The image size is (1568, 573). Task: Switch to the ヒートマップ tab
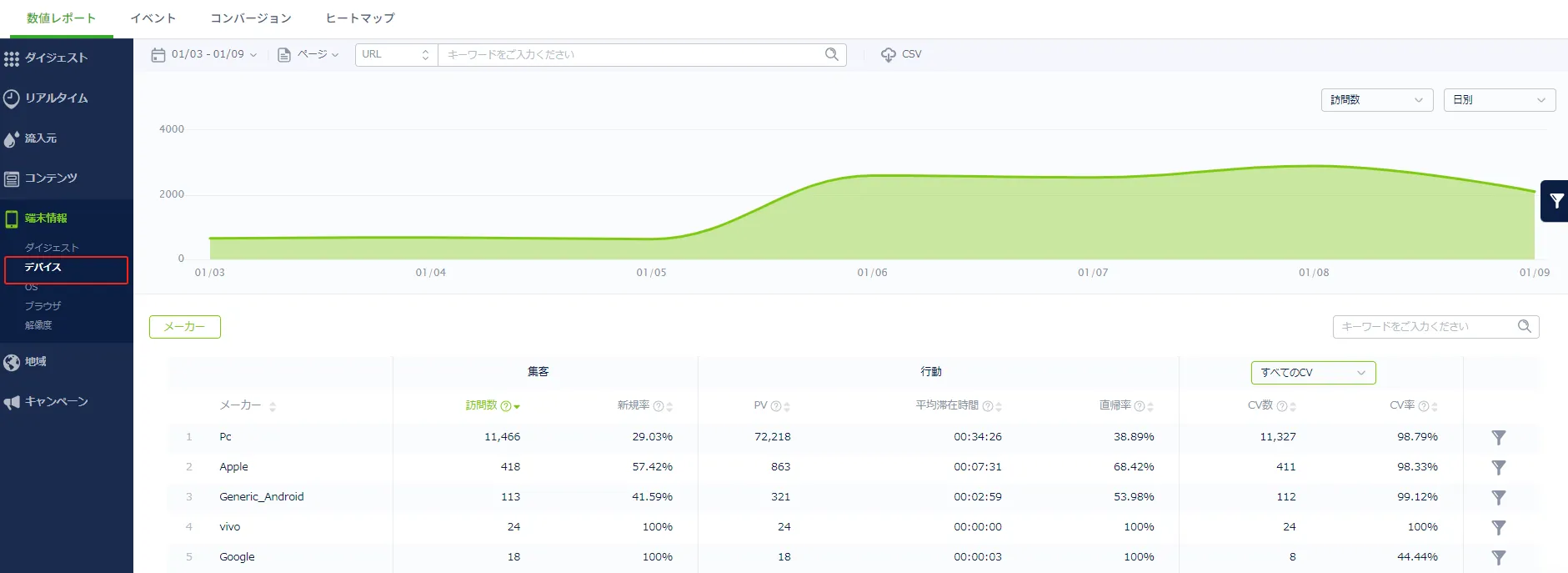tap(360, 18)
